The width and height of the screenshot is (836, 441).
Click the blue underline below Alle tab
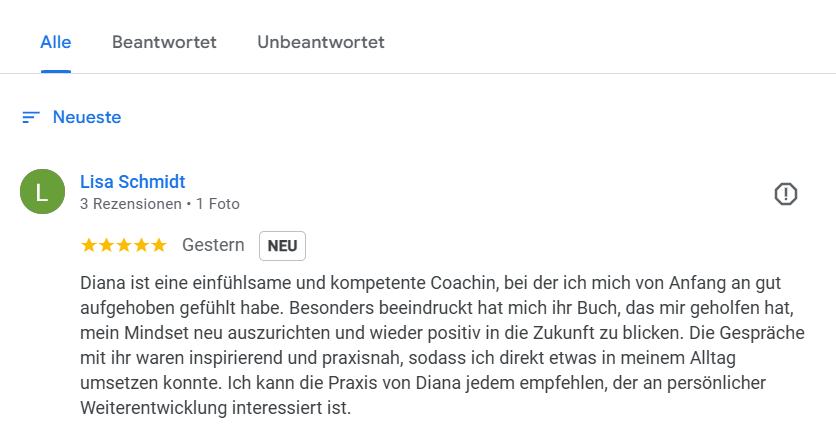click(55, 71)
